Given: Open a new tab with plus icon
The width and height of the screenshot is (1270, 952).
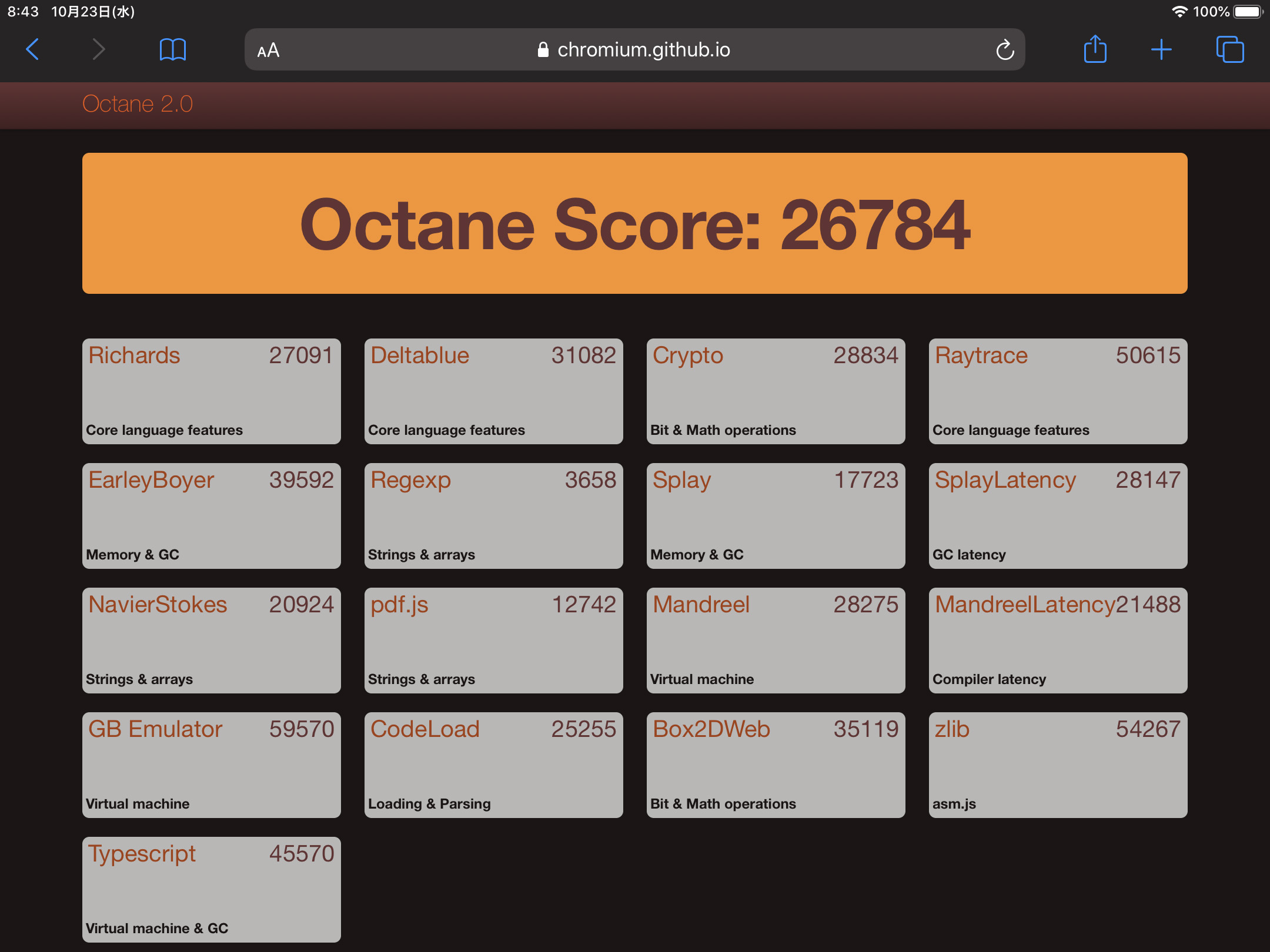Looking at the screenshot, I should [x=1162, y=49].
